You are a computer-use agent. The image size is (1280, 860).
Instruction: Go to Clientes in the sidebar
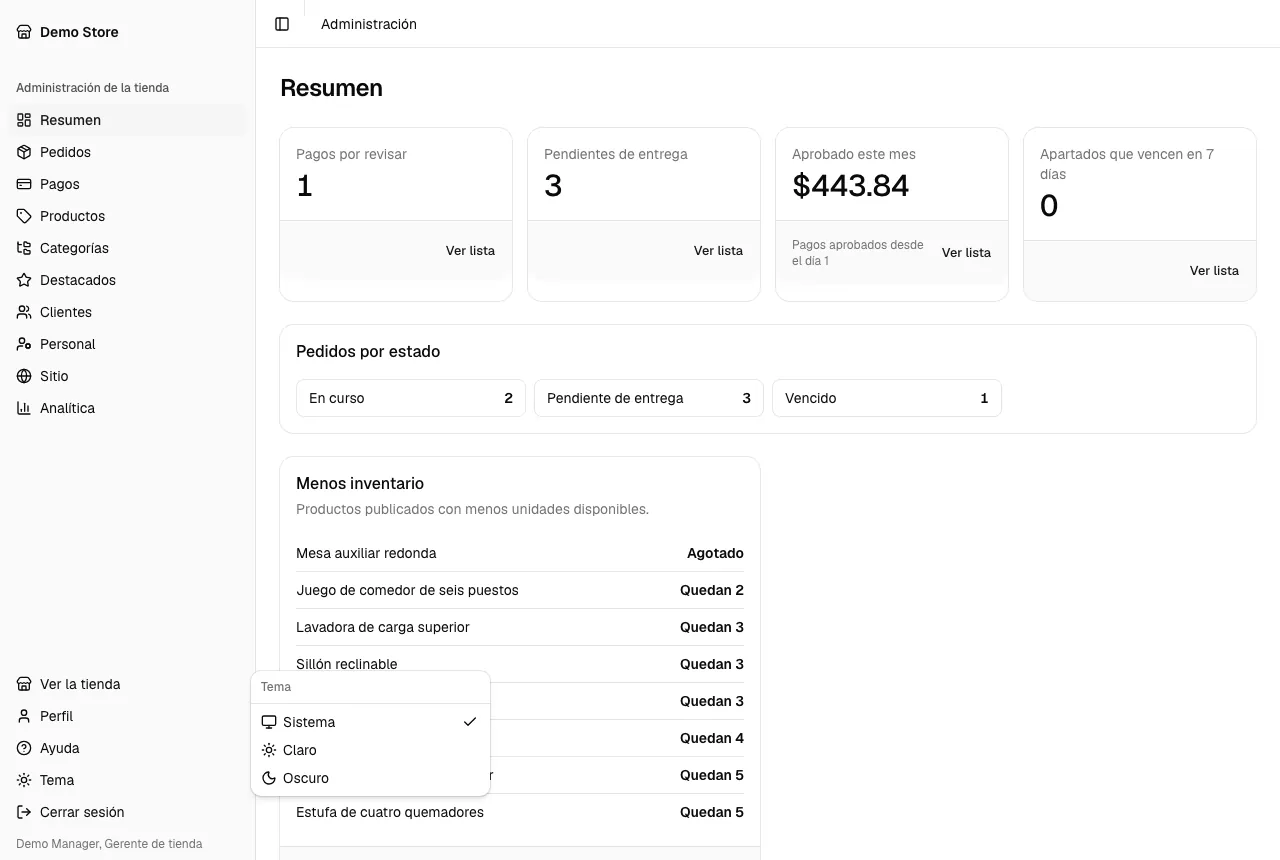127,312
